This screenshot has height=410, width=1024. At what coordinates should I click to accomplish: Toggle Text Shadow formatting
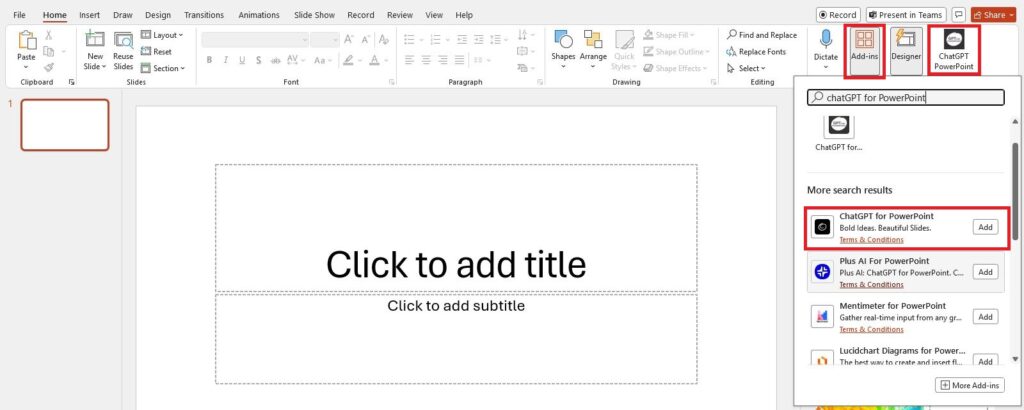click(x=259, y=60)
